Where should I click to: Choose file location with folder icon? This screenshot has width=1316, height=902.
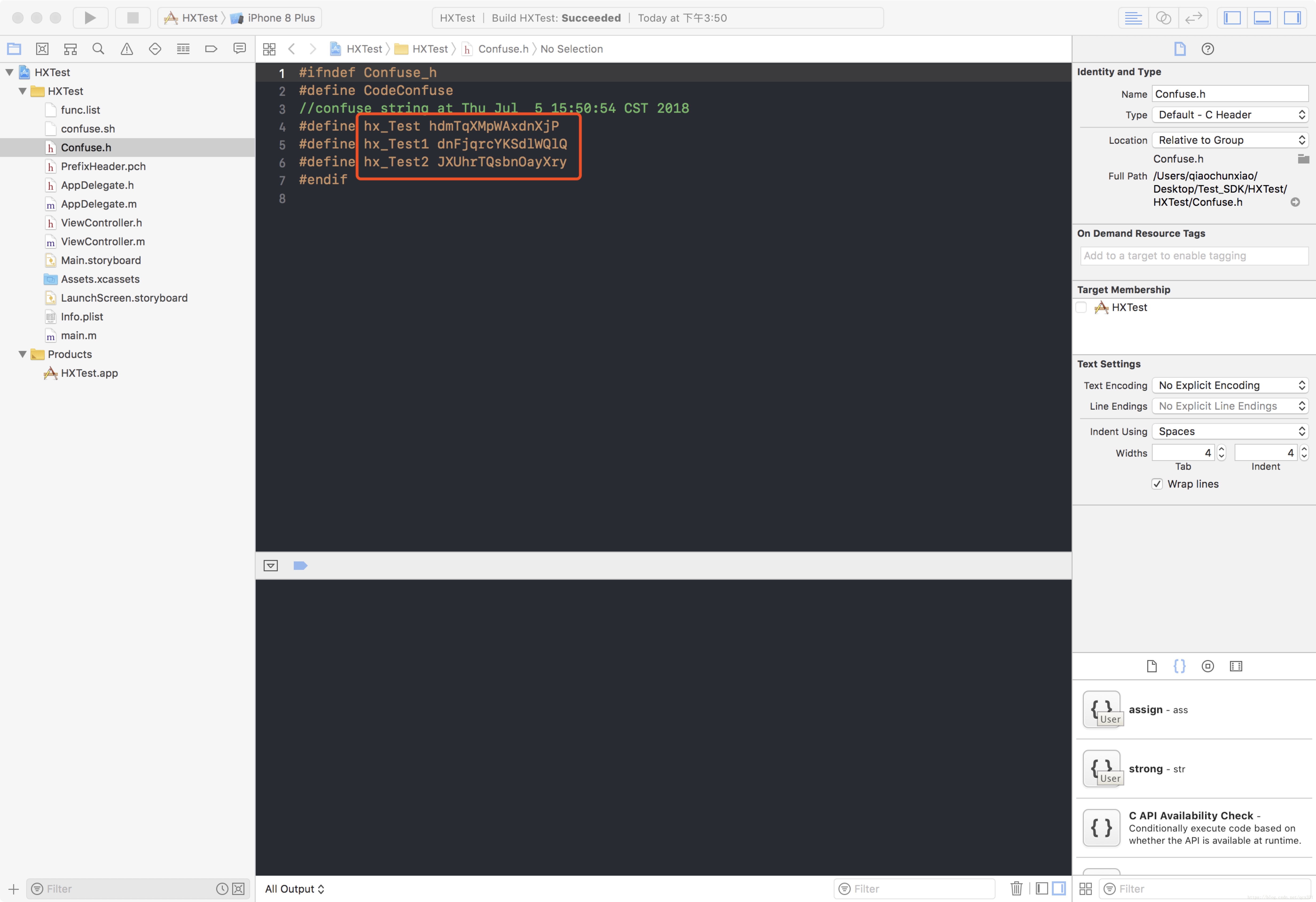[1303, 159]
